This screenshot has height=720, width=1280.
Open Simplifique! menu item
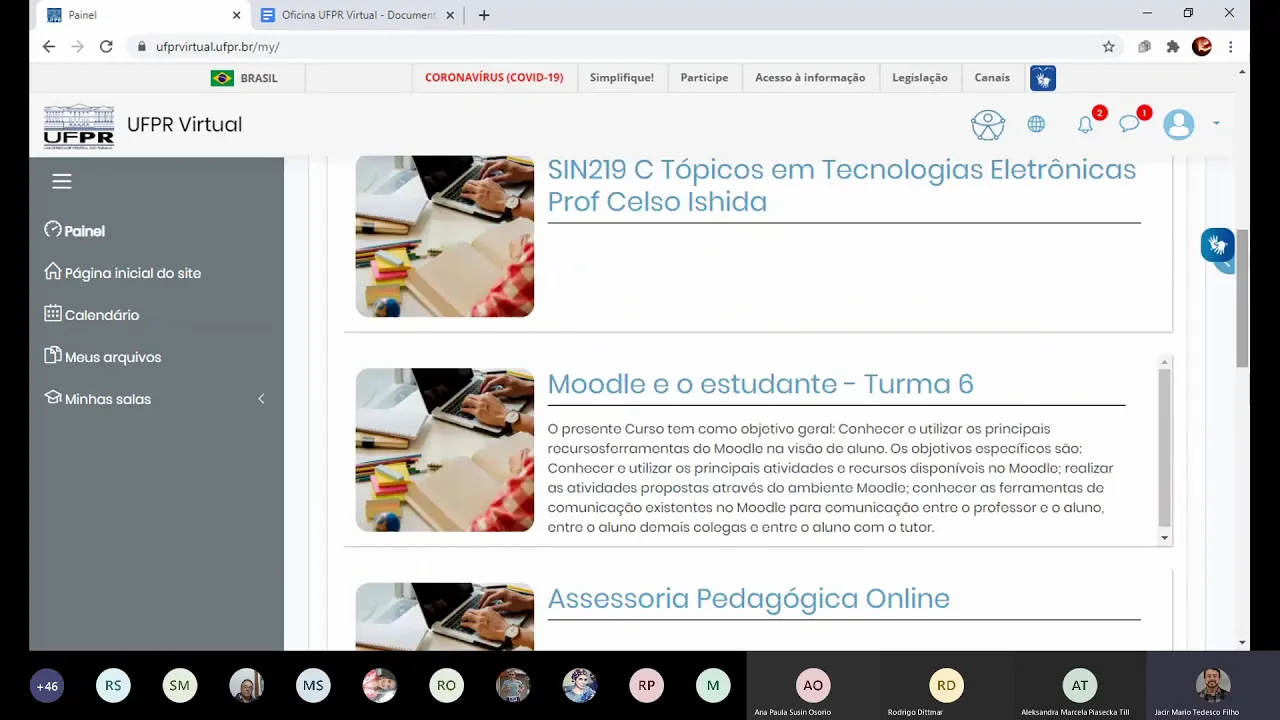(x=622, y=77)
